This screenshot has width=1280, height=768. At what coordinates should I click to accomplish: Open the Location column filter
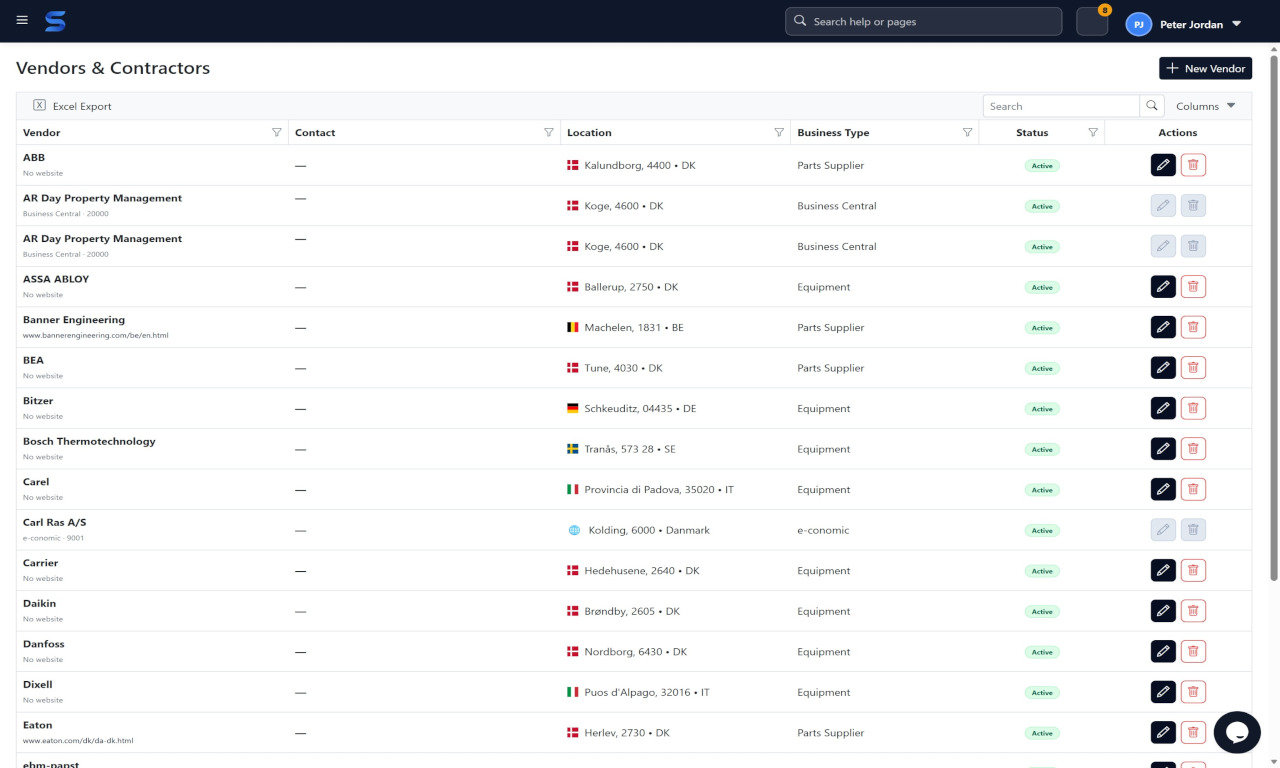(779, 132)
